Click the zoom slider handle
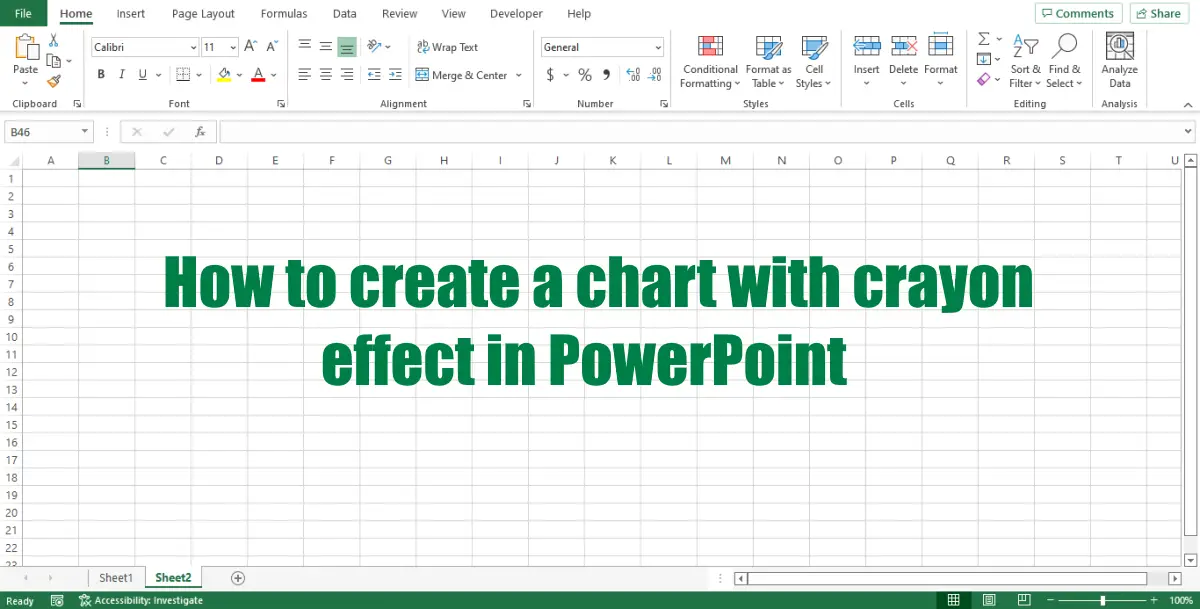The width and height of the screenshot is (1200, 609). coord(1103,600)
